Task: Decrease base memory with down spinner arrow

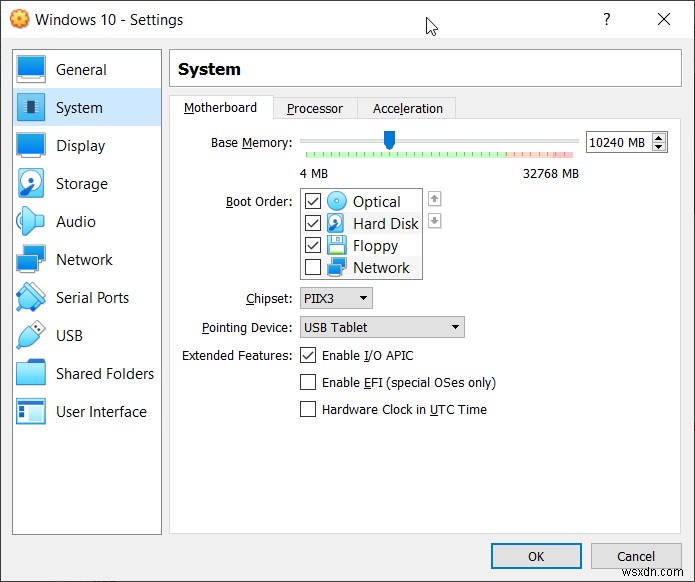Action: click(659, 147)
